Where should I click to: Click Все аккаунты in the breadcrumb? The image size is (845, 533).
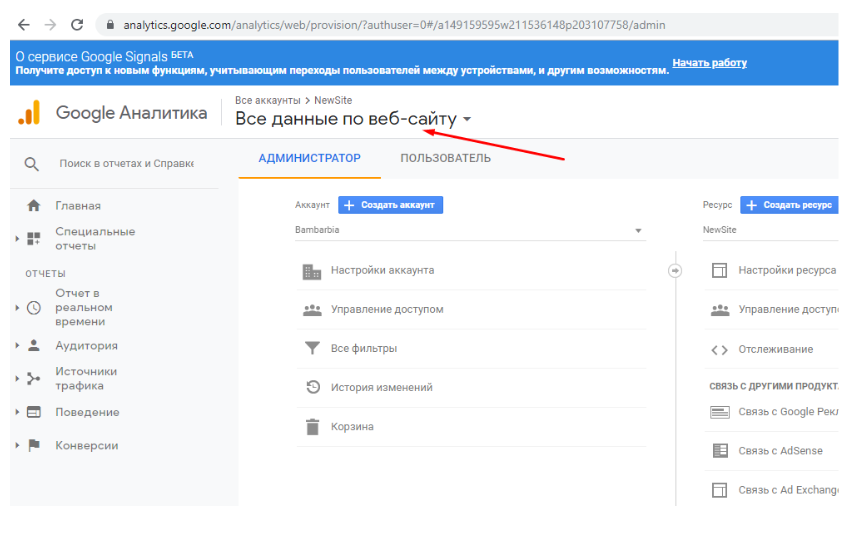click(x=267, y=100)
